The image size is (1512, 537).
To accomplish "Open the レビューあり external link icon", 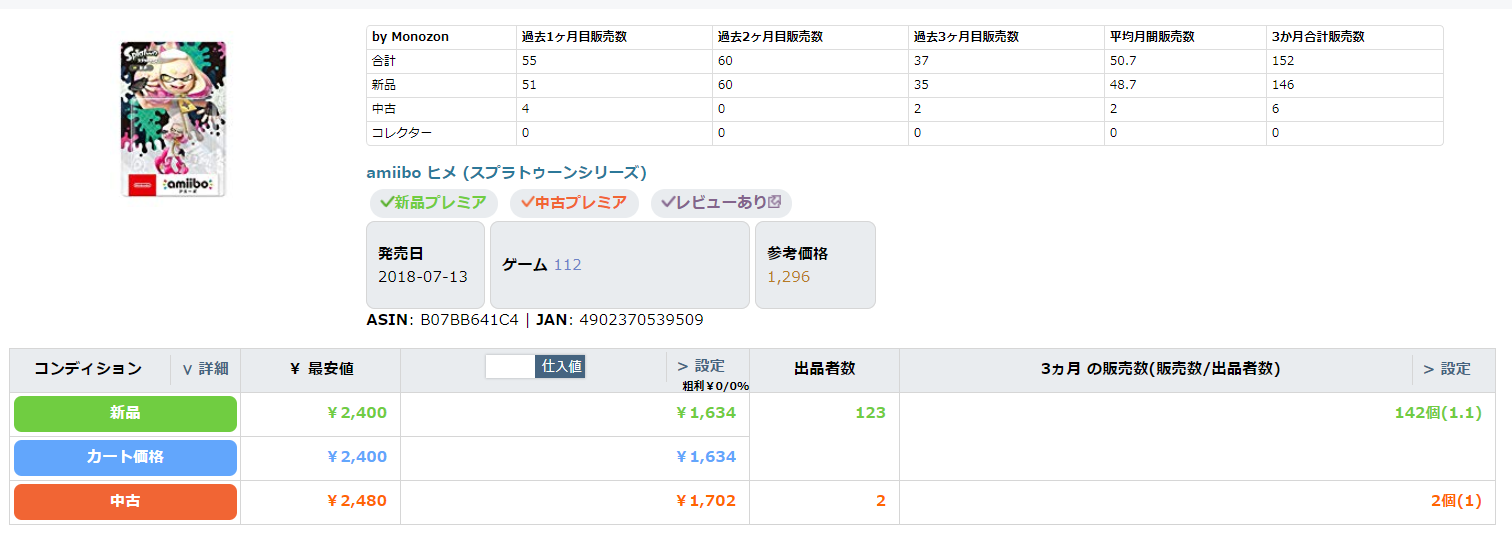I will click(774, 202).
